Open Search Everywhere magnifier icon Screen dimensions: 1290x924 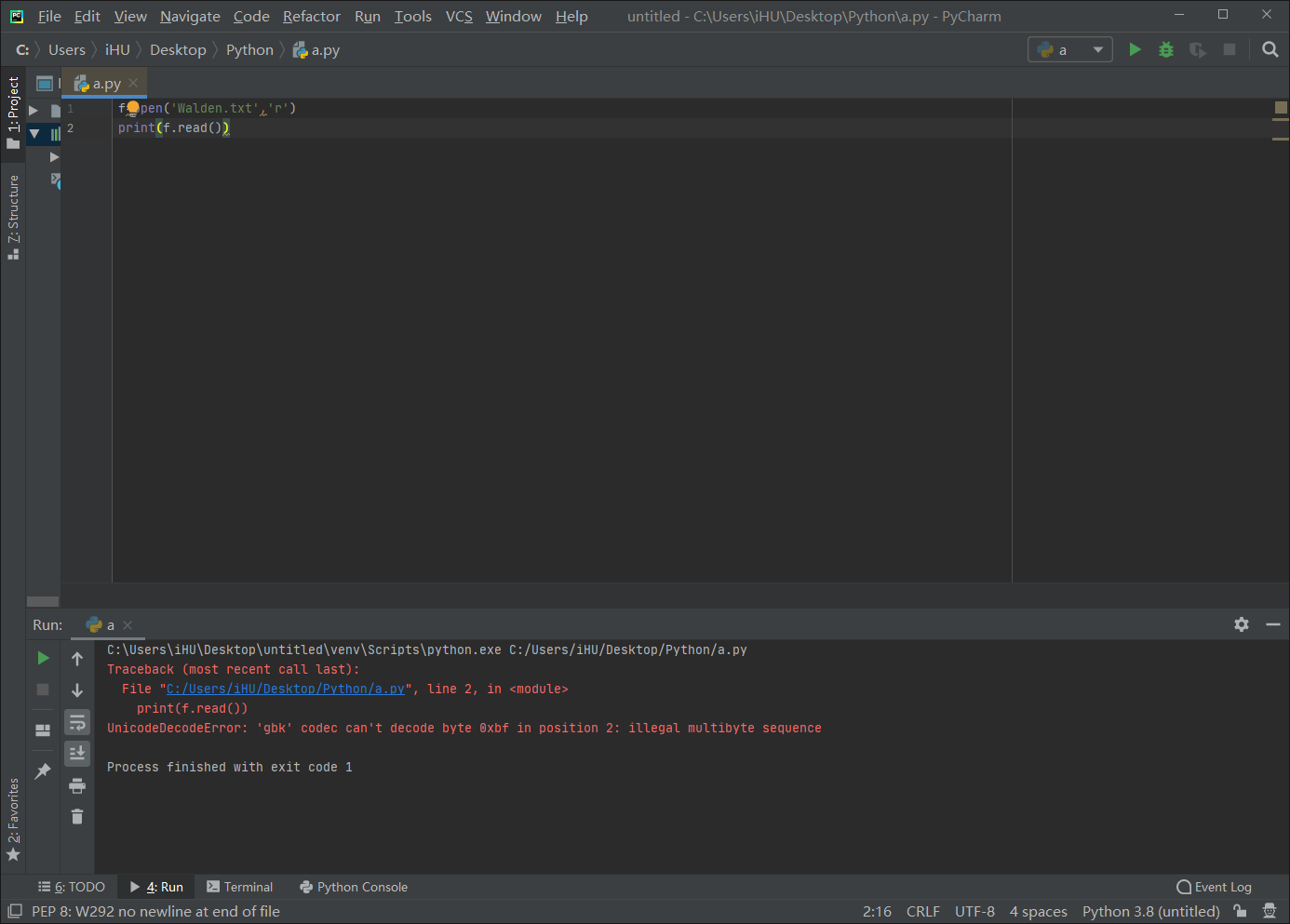[1270, 49]
